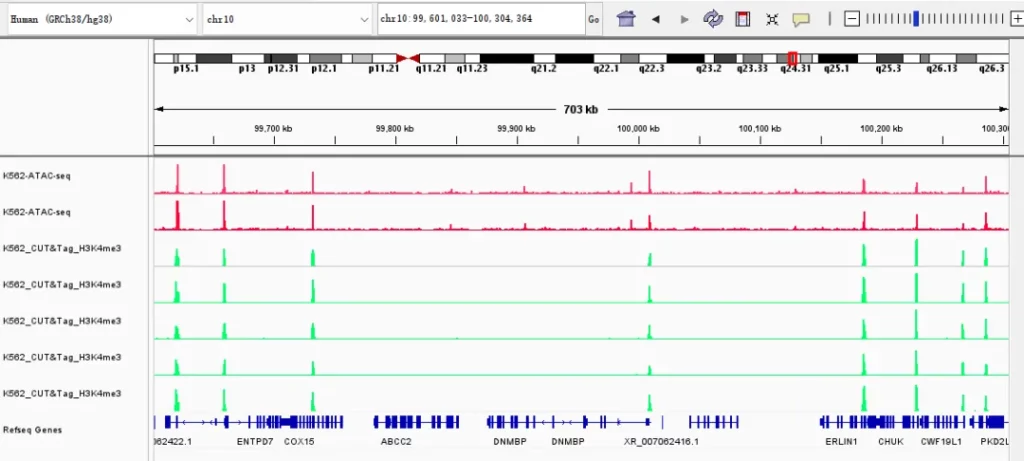
Task: Click the locus coordinates input field
Action: coord(480,19)
